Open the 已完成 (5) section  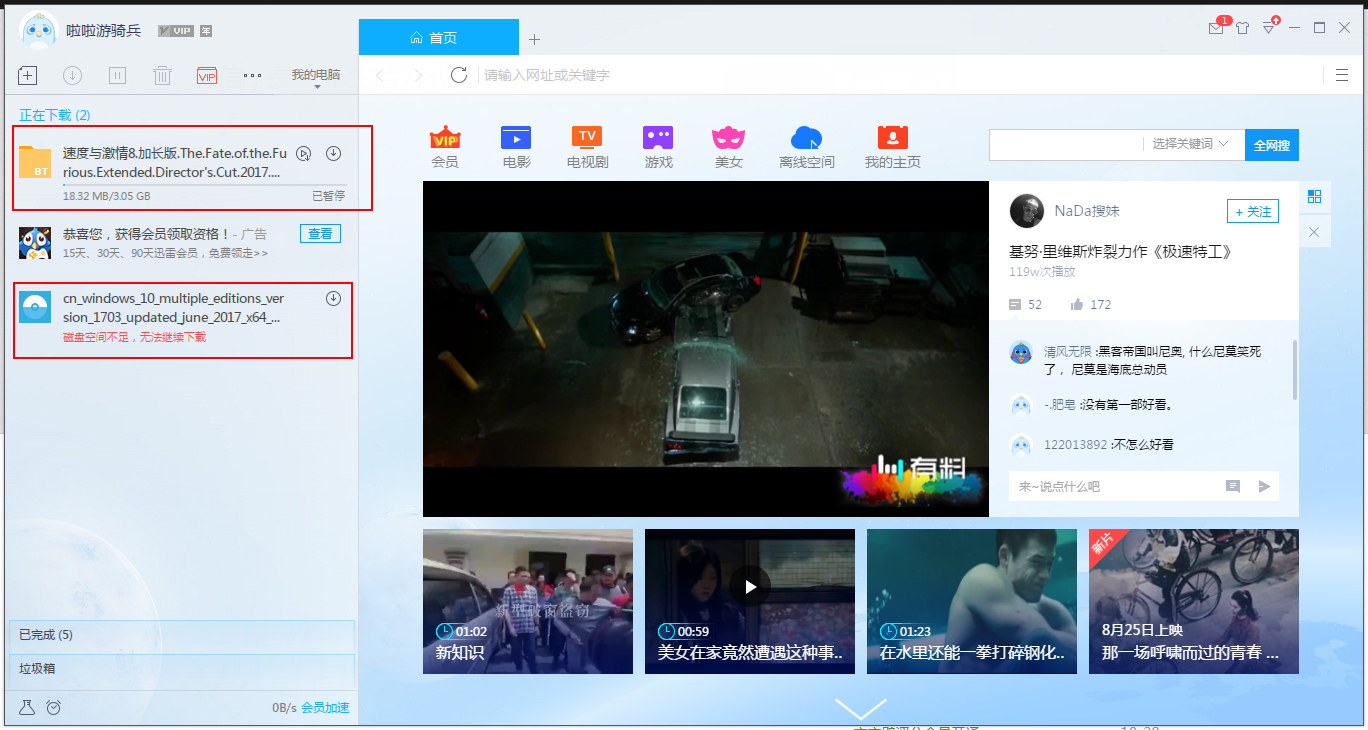click(181, 635)
